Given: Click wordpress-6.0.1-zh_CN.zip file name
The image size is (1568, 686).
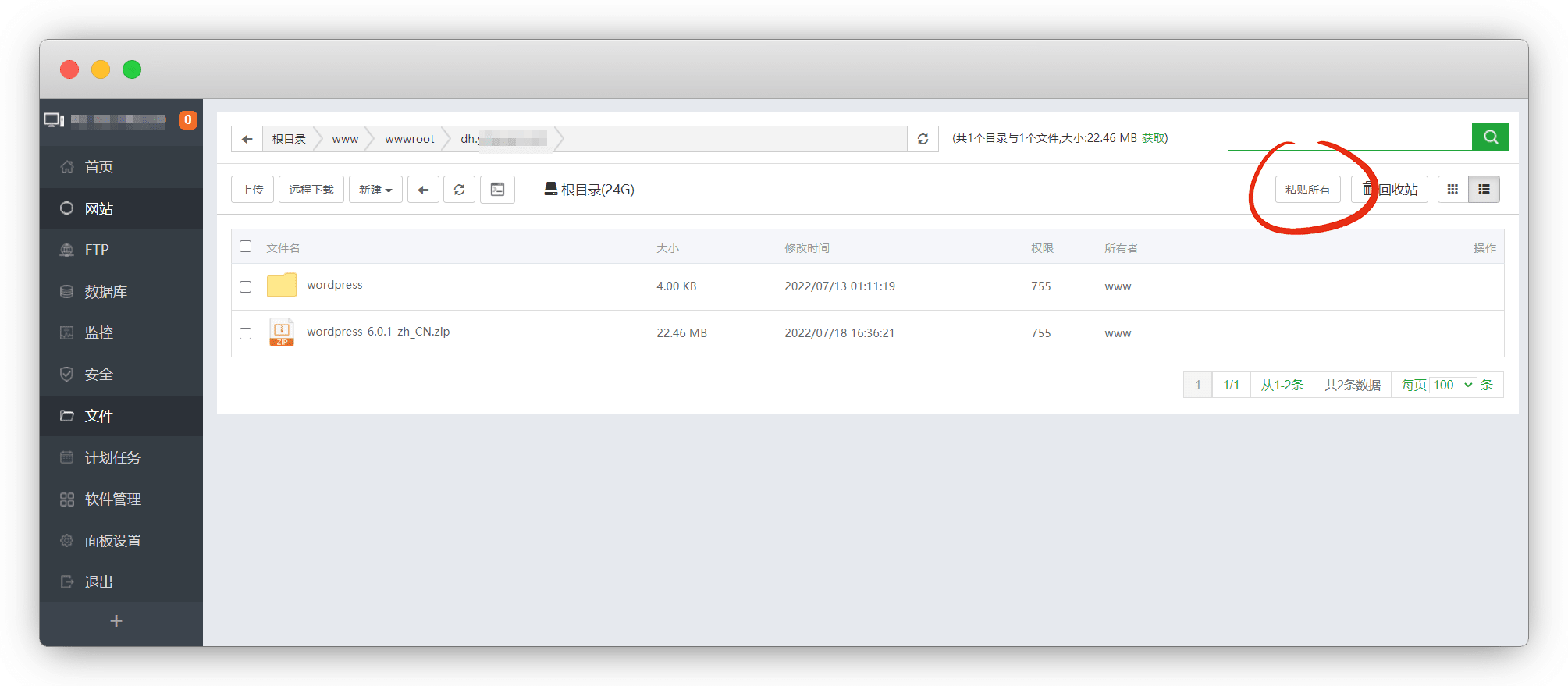Looking at the screenshot, I should pos(378,332).
